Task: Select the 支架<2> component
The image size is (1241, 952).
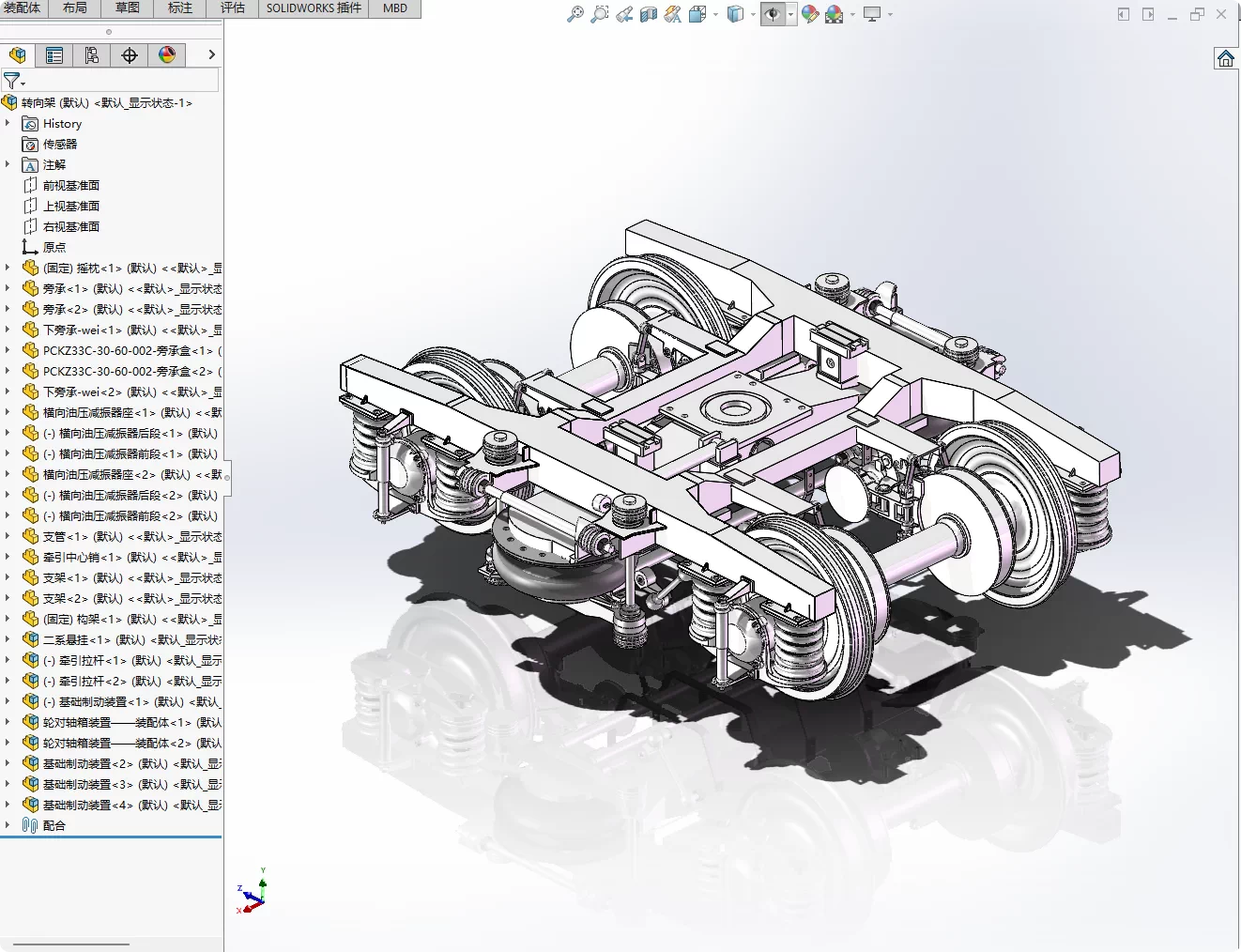Action: pos(122,598)
